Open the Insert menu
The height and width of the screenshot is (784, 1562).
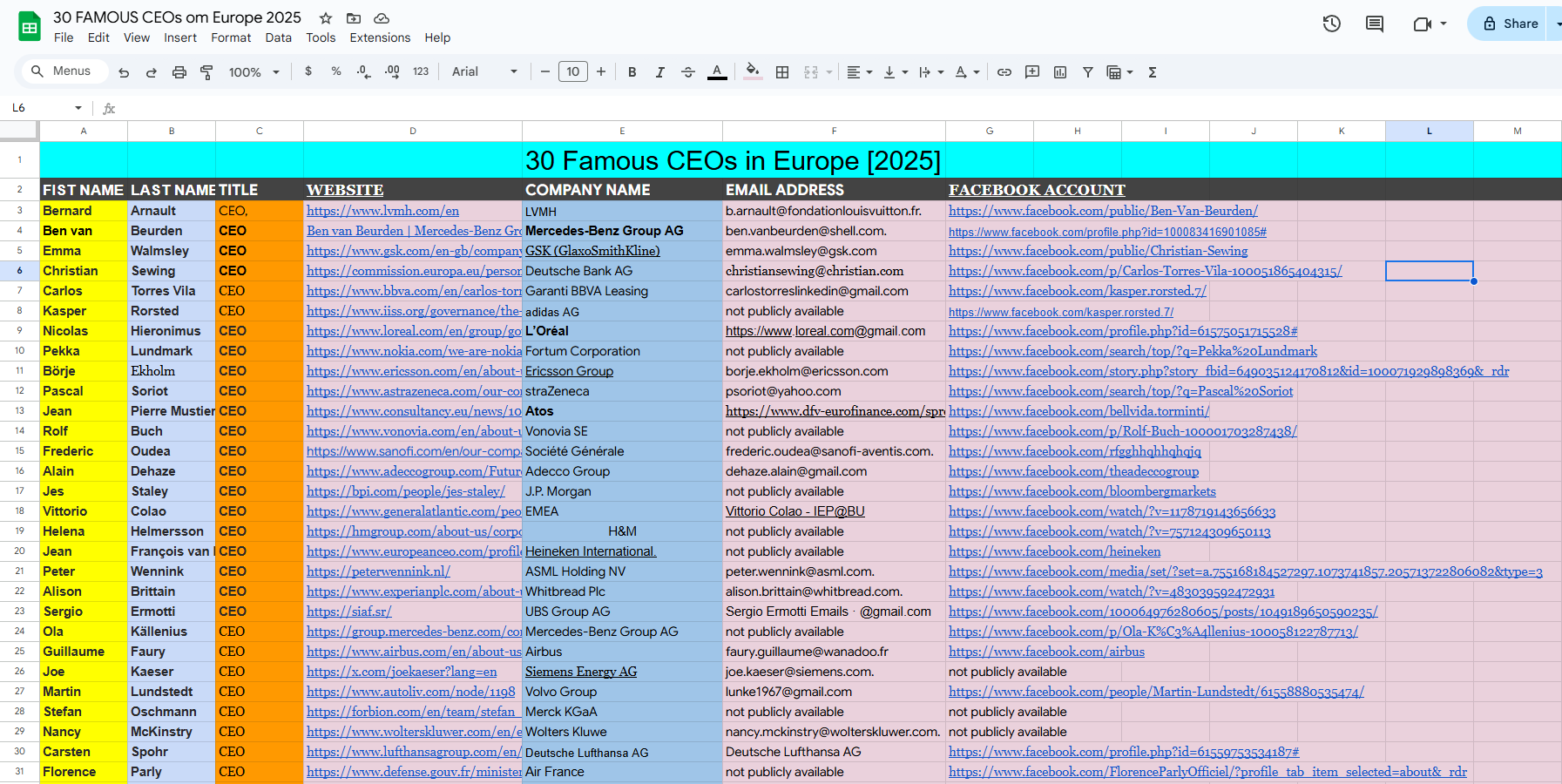point(180,37)
